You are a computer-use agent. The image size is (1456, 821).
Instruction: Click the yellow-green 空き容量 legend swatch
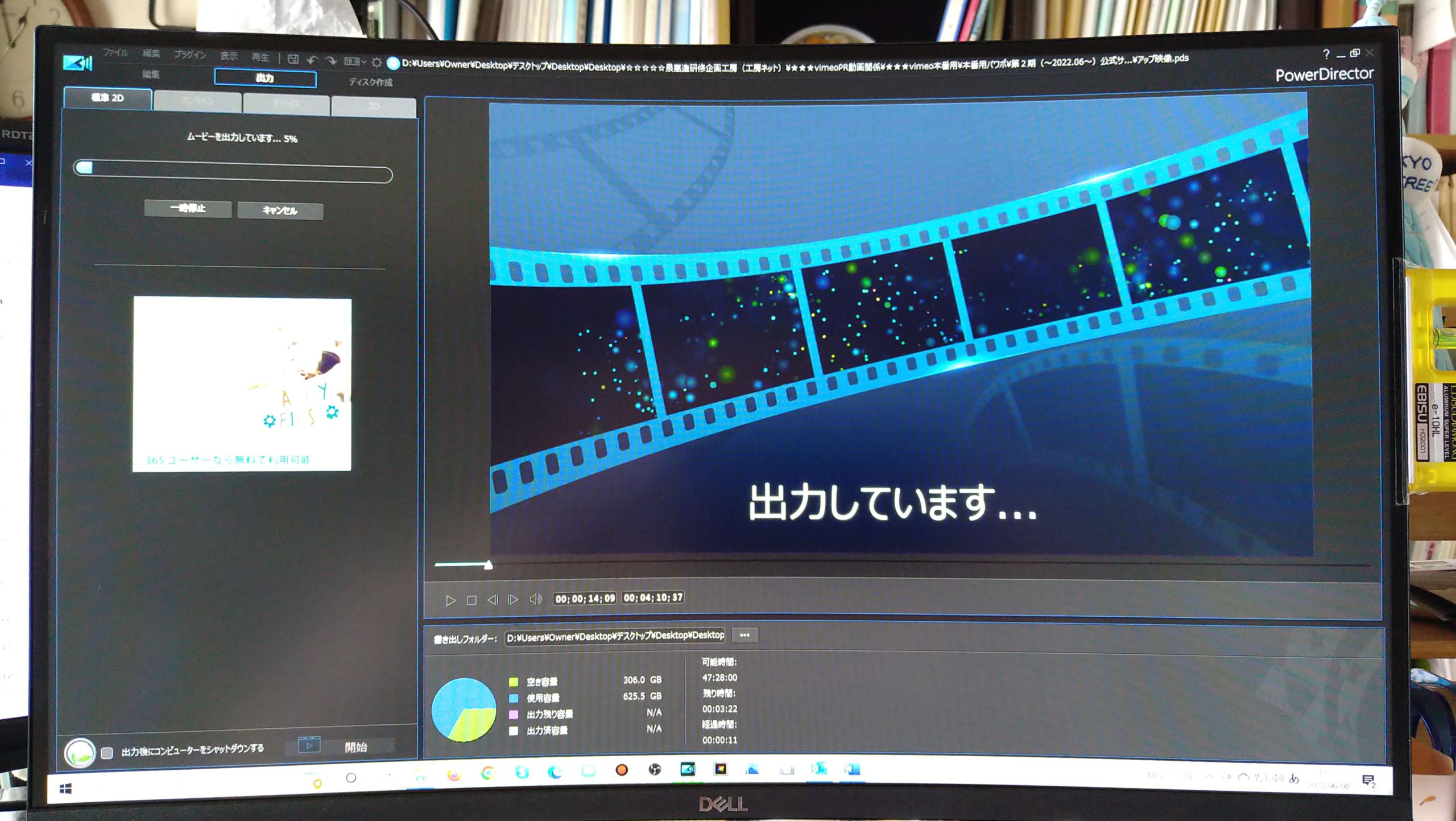[x=514, y=682]
